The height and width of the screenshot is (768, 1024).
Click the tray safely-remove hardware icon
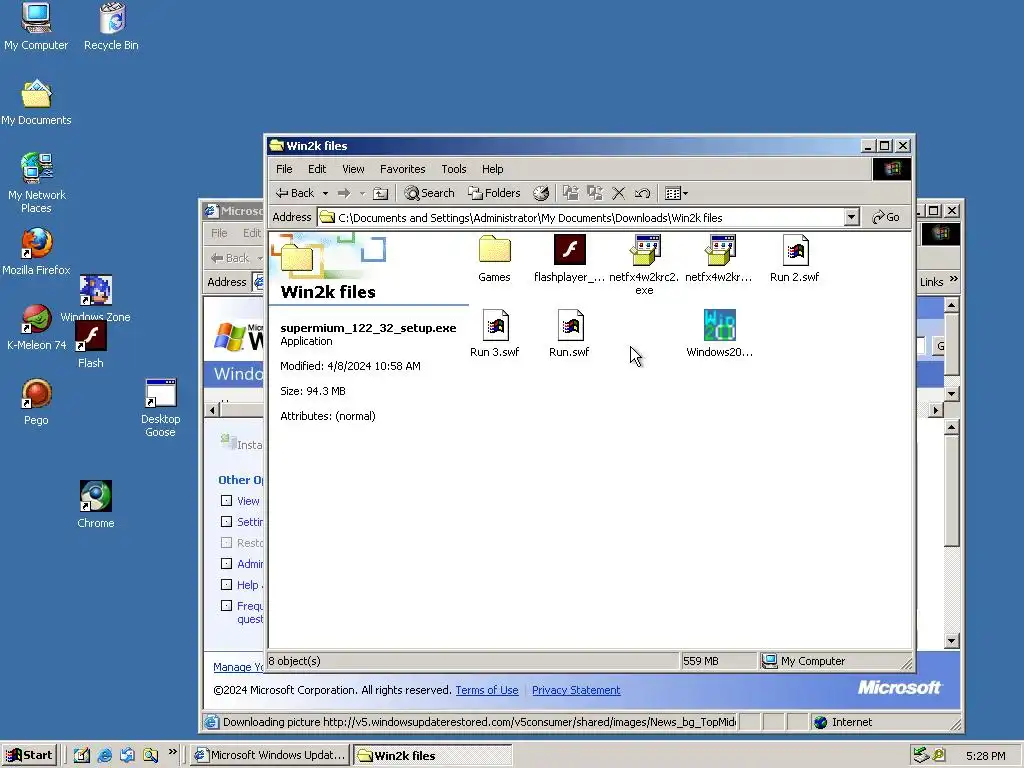921,755
